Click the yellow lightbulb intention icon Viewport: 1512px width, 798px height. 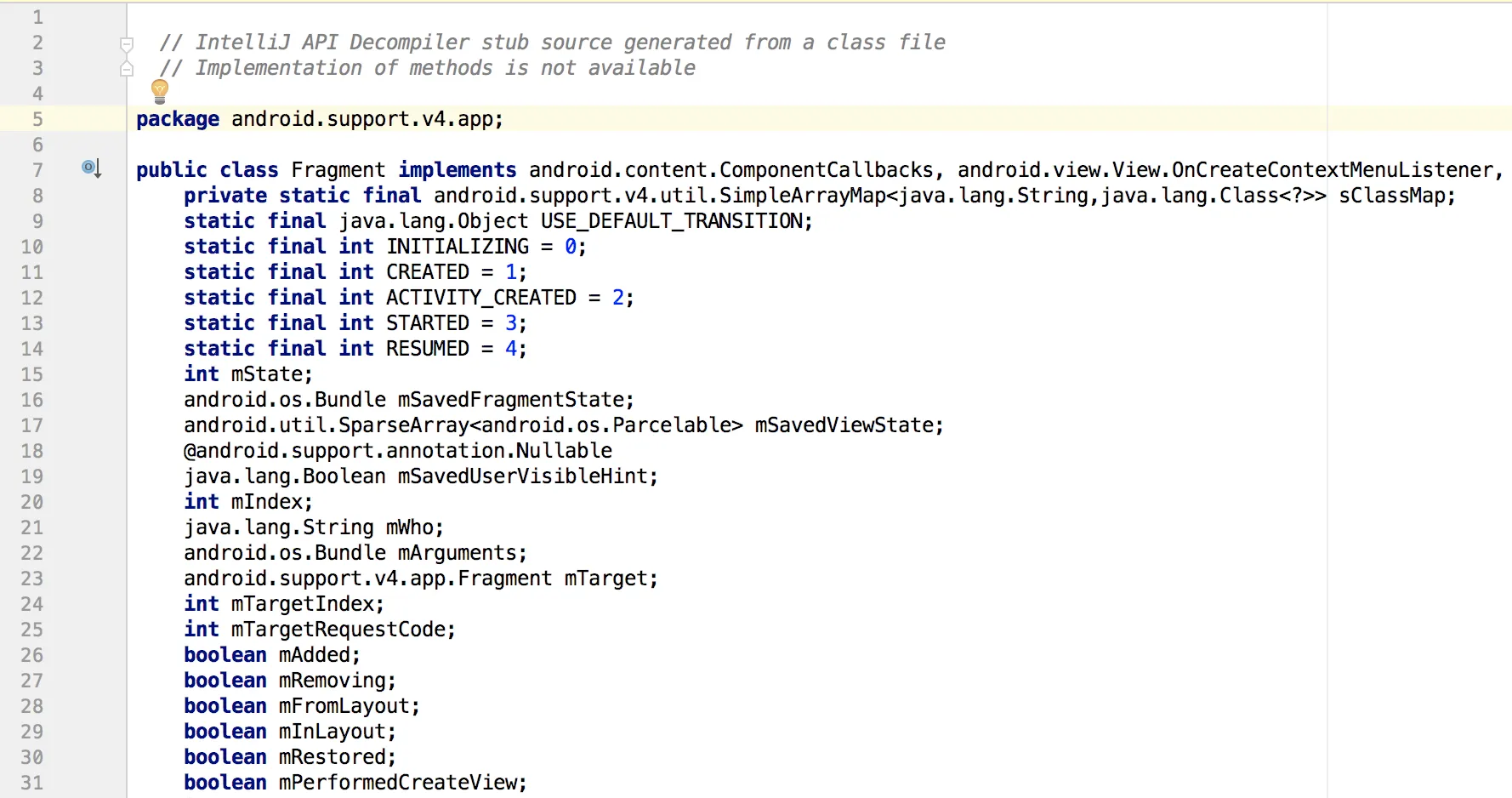[160, 91]
